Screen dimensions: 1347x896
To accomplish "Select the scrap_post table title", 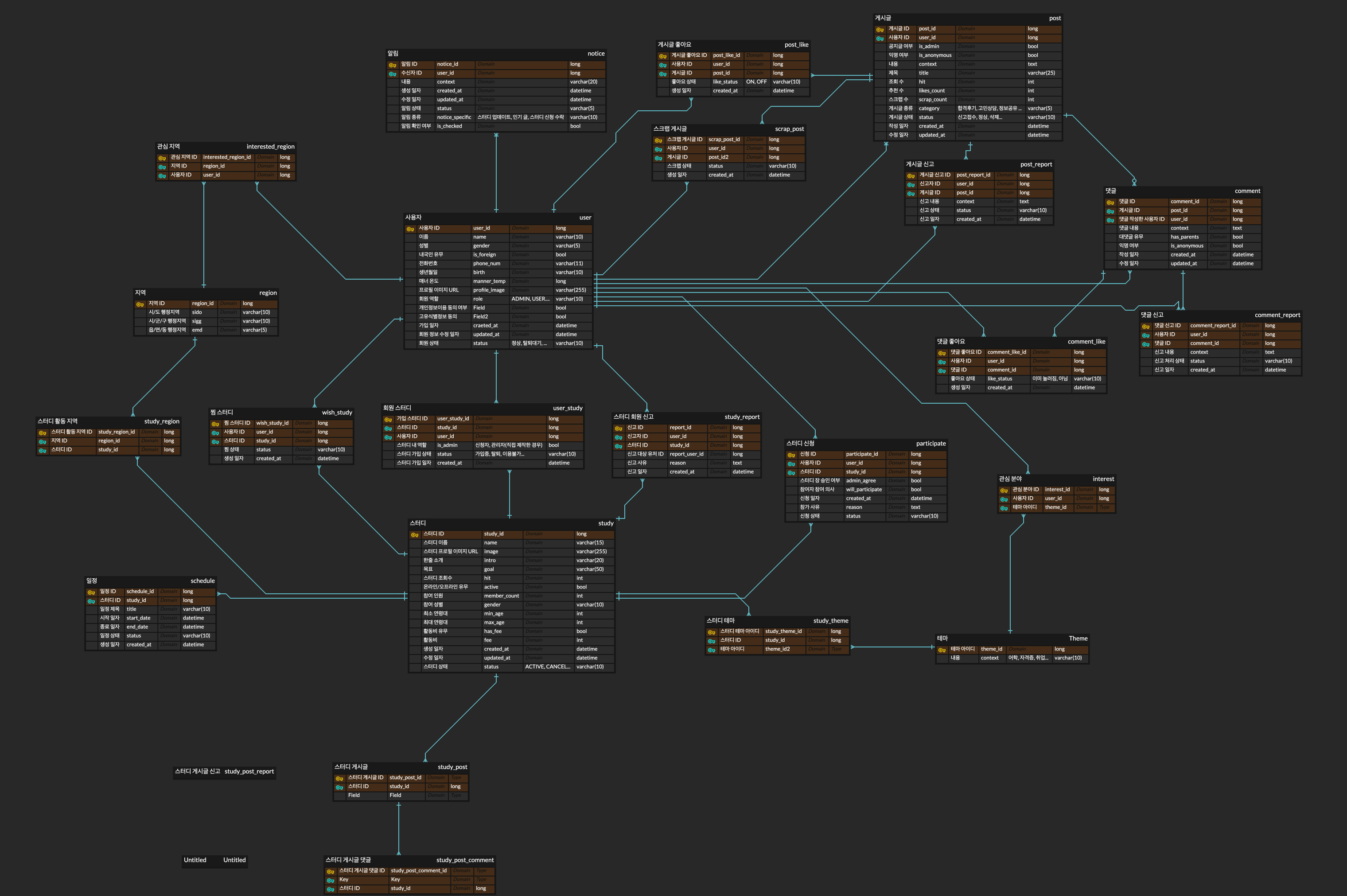I will click(789, 129).
